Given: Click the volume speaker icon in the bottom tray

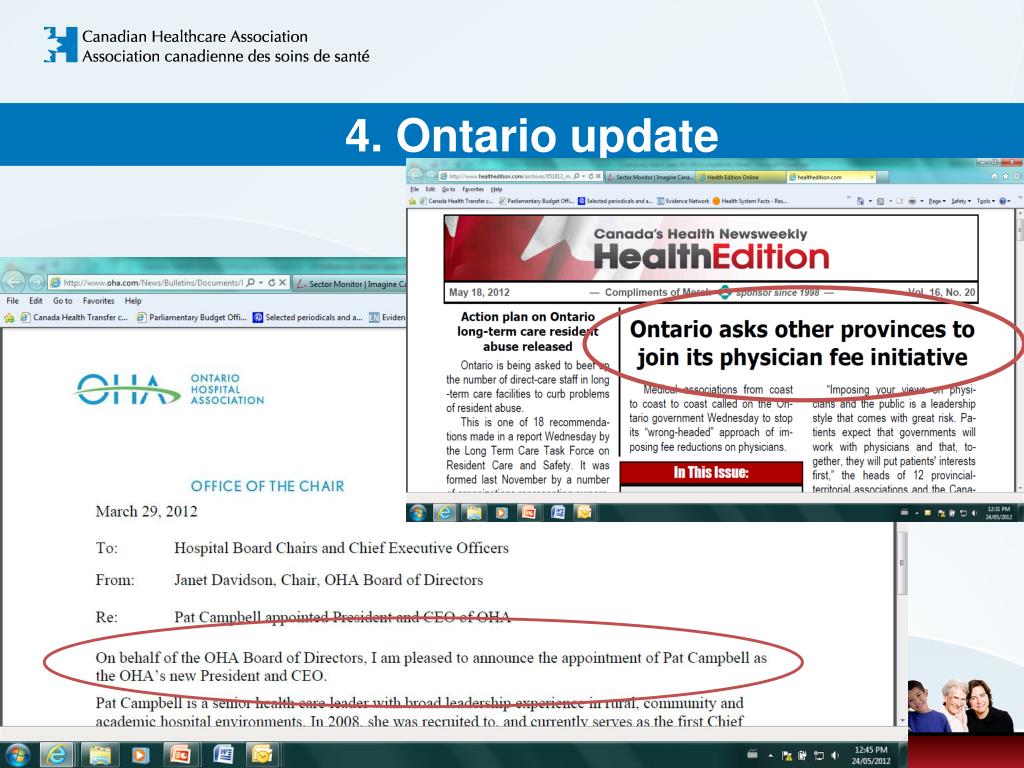Looking at the screenshot, I should tap(835, 756).
